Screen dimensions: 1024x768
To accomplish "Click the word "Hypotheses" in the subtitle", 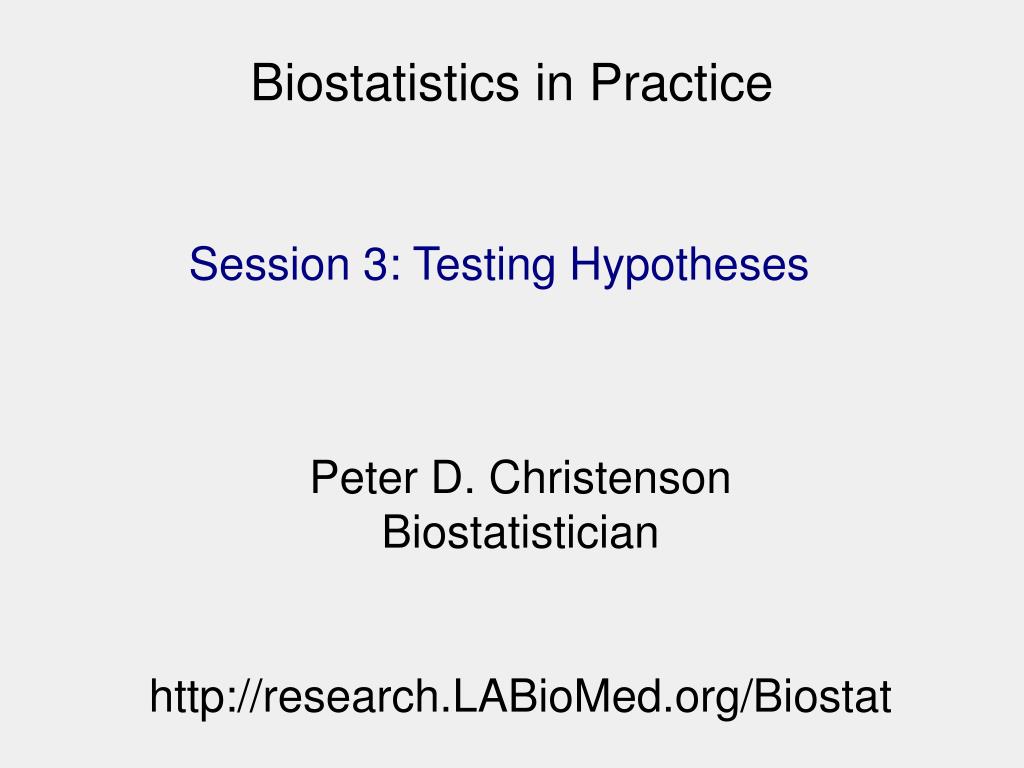I will (x=690, y=265).
